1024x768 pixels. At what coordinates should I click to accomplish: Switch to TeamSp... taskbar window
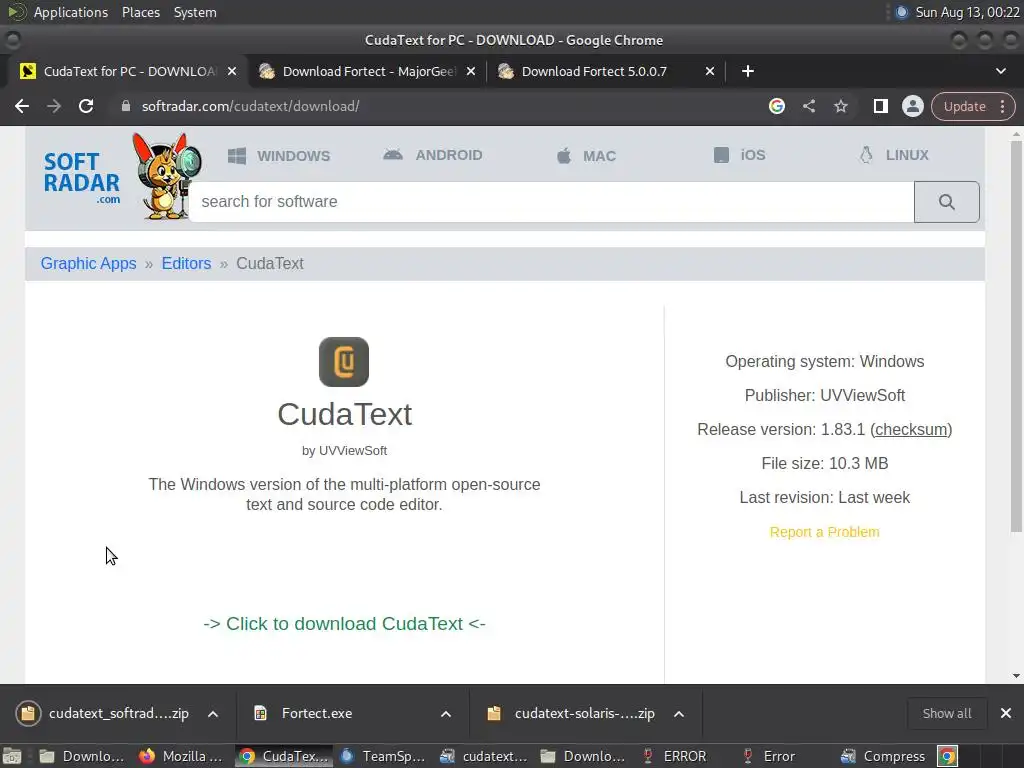[x=383, y=756]
